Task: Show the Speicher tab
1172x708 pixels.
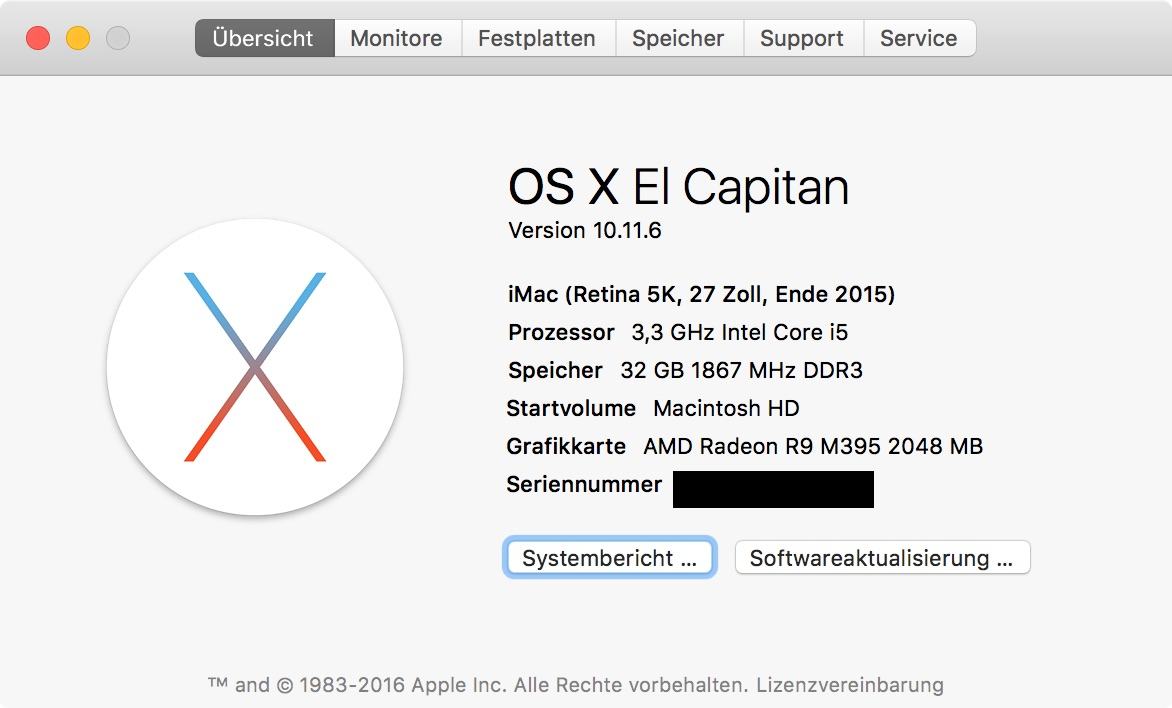Action: [679, 38]
